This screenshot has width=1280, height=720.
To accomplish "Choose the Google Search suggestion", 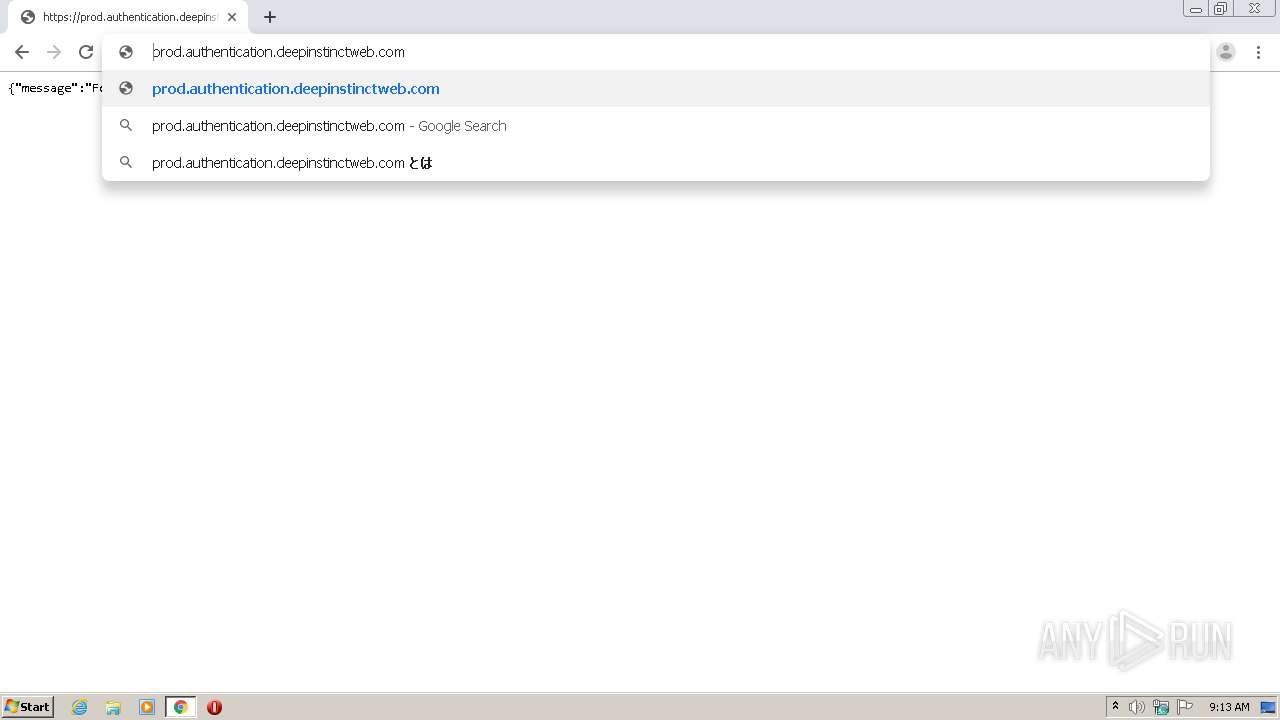I will [x=656, y=126].
